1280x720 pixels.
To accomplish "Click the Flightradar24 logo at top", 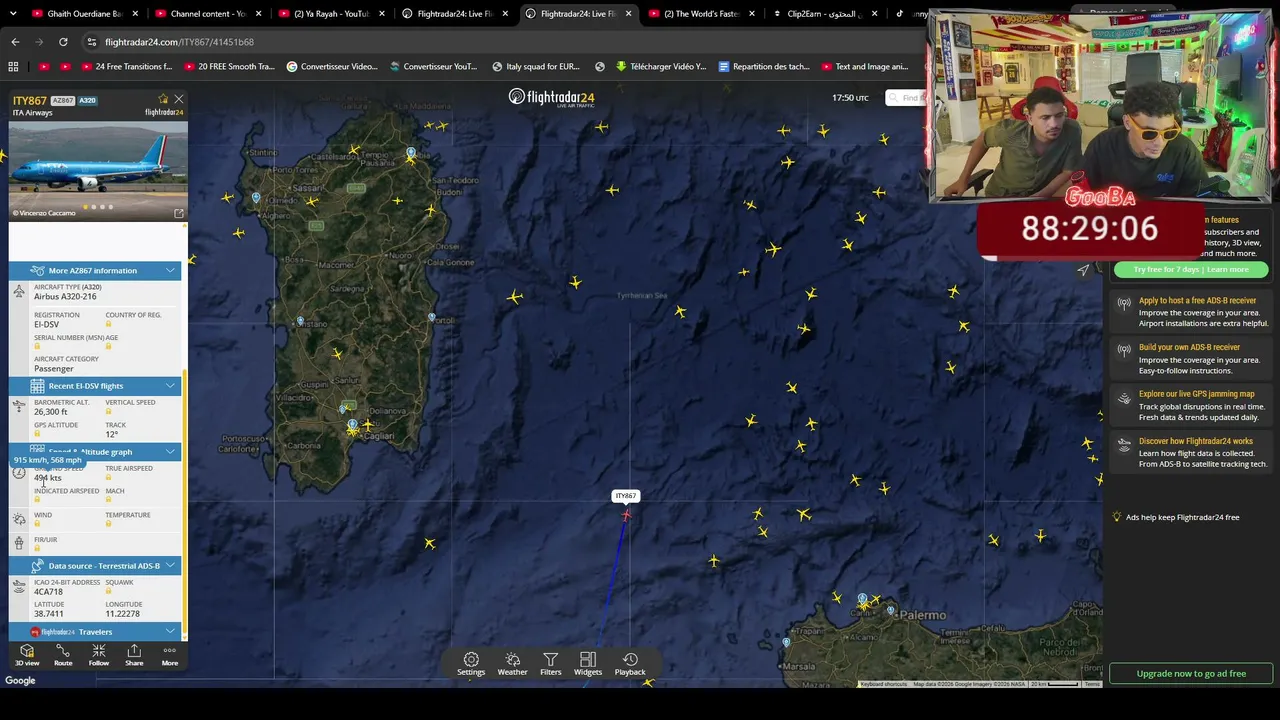I will 551,97.
